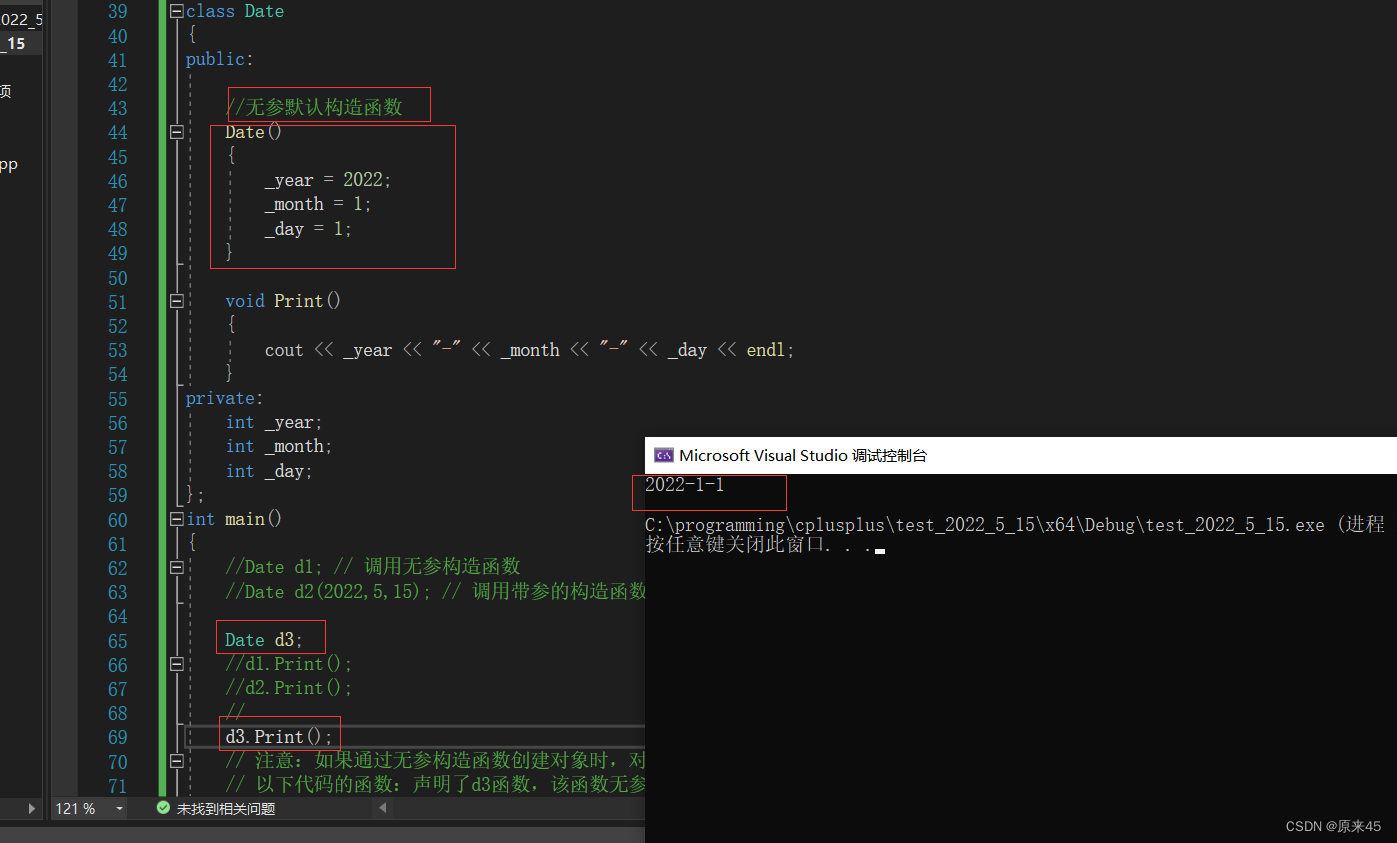
Task: Click line number 39 in the gutter
Action: pyautogui.click(x=117, y=11)
